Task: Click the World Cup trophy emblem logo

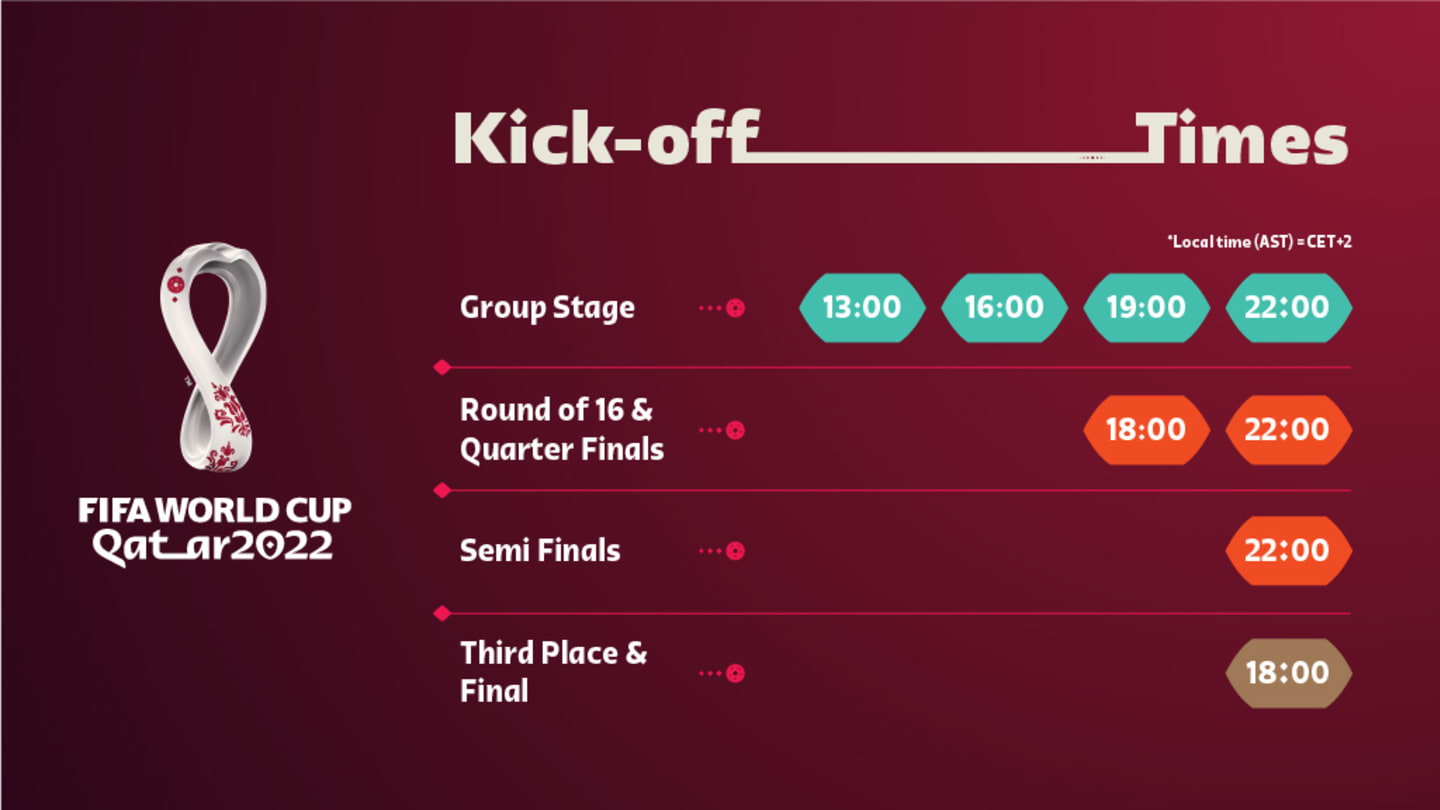Action: [214, 357]
